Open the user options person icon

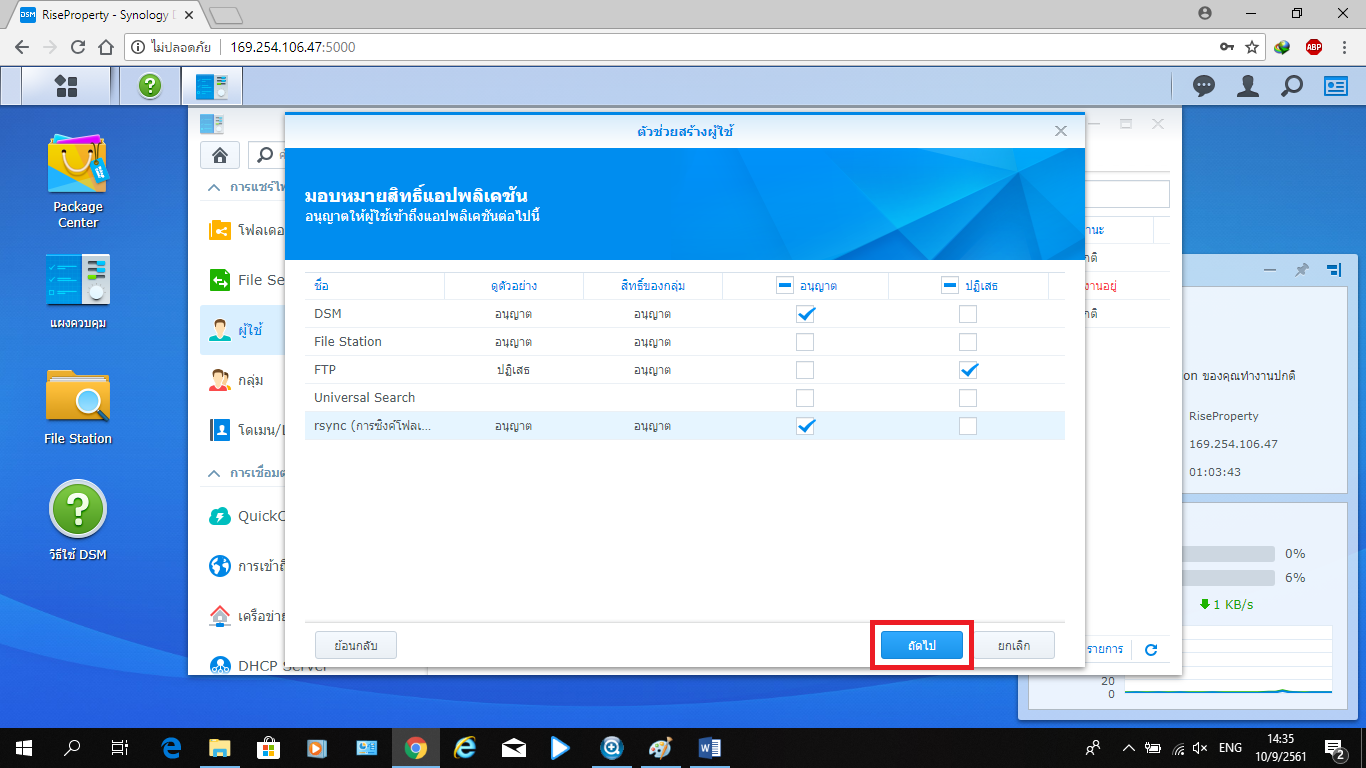click(1247, 87)
